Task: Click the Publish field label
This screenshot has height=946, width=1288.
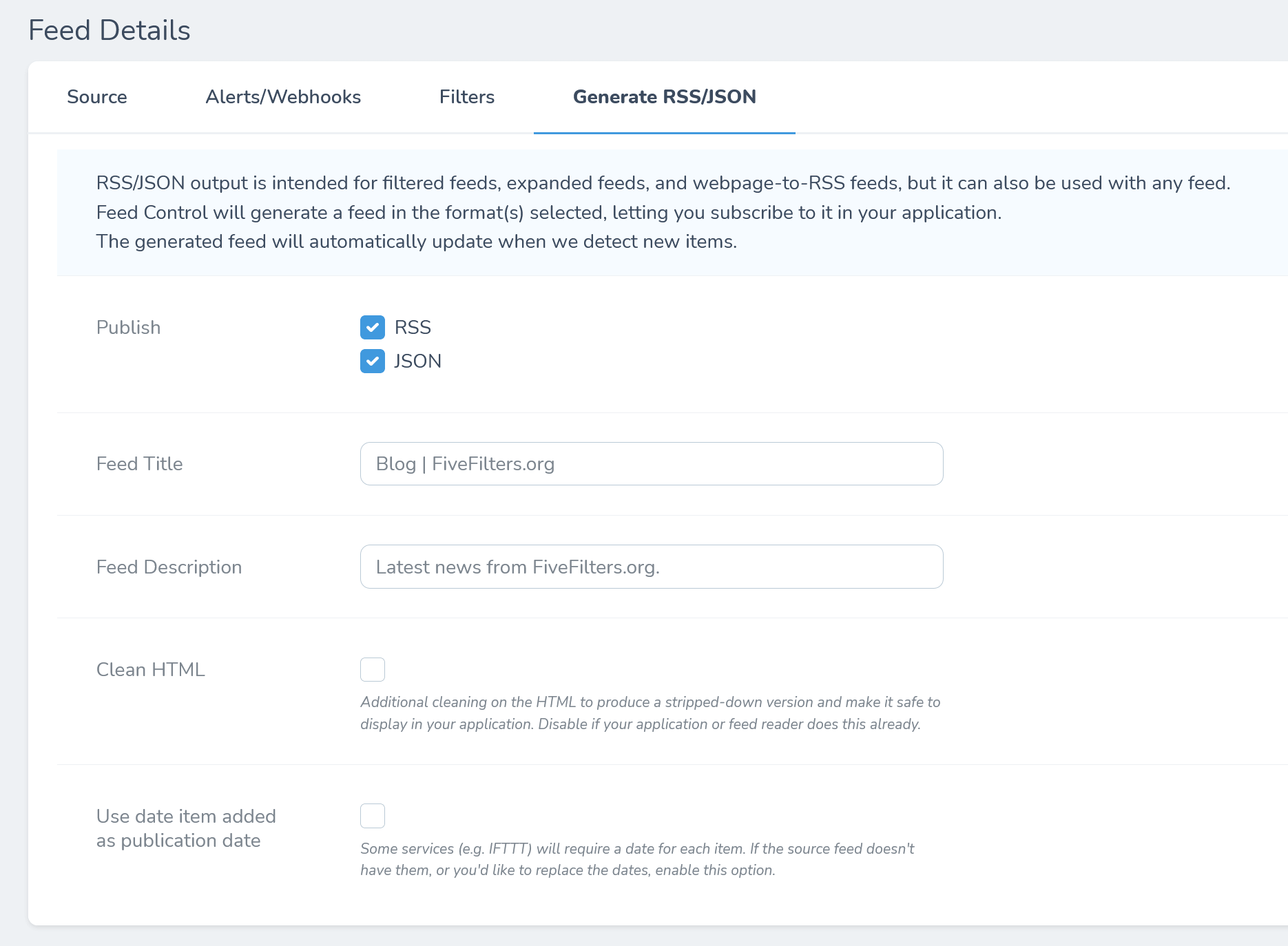Action: pos(128,328)
